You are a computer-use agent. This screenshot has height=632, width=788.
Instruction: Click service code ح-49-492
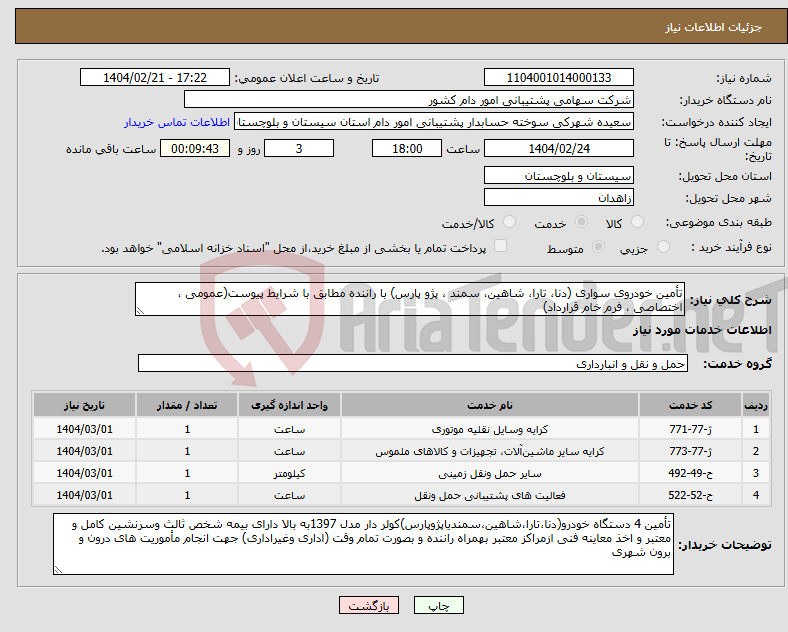tap(691, 473)
